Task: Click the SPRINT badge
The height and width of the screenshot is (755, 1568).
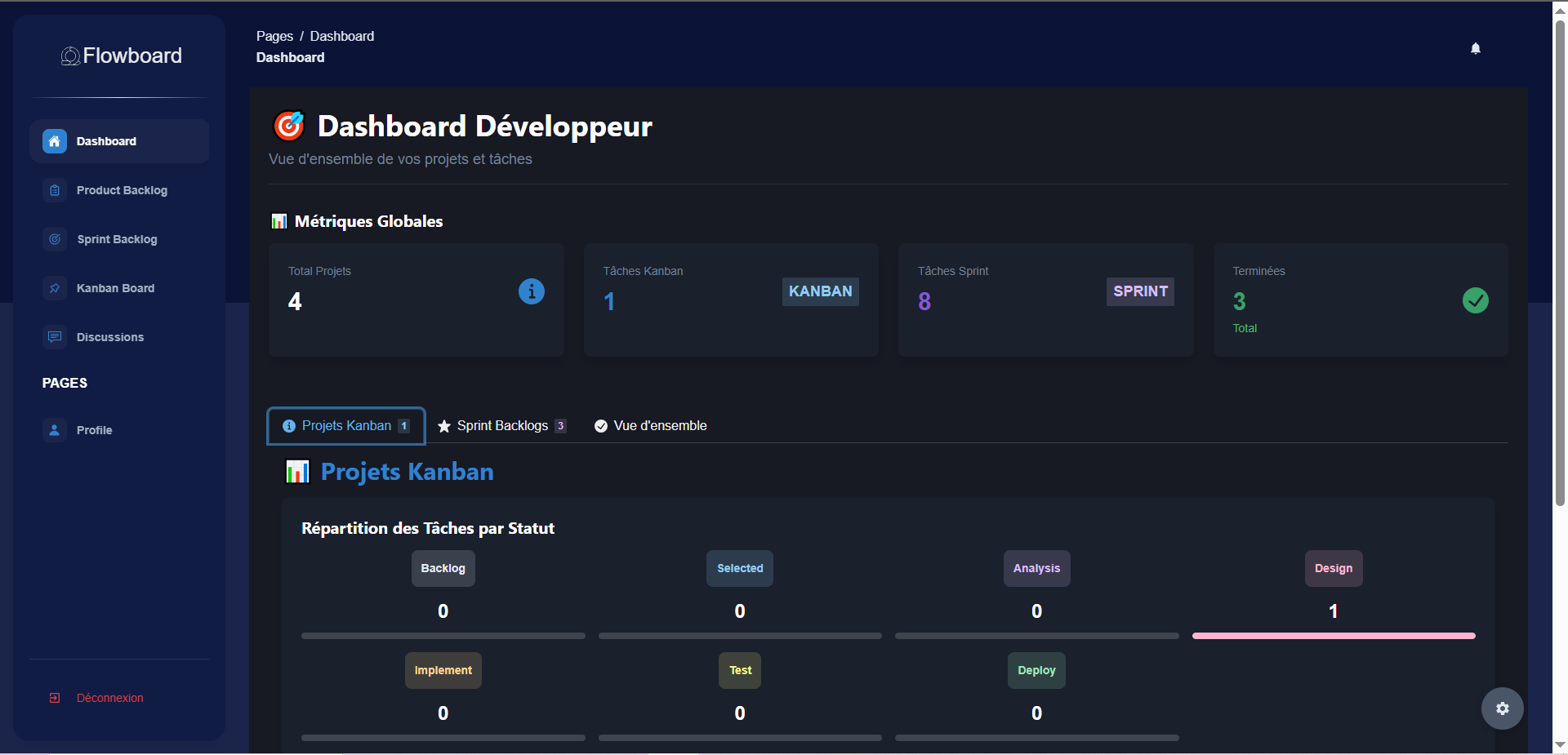Action: point(1141,291)
